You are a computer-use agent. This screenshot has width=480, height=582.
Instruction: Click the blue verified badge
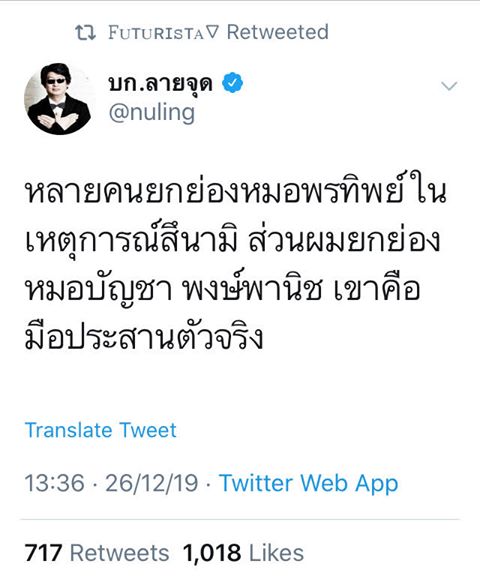point(232,83)
